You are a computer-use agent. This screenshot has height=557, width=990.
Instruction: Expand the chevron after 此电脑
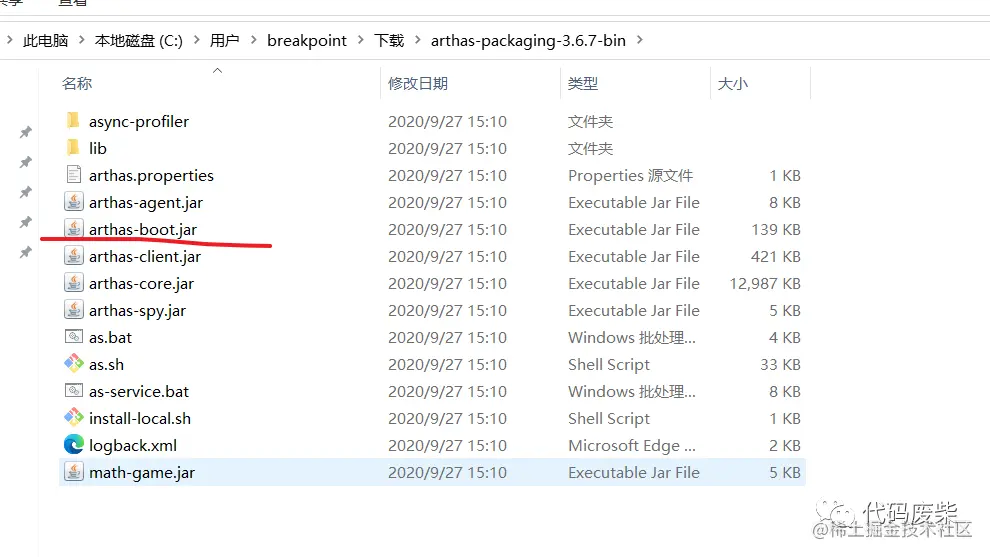[x=81, y=40]
